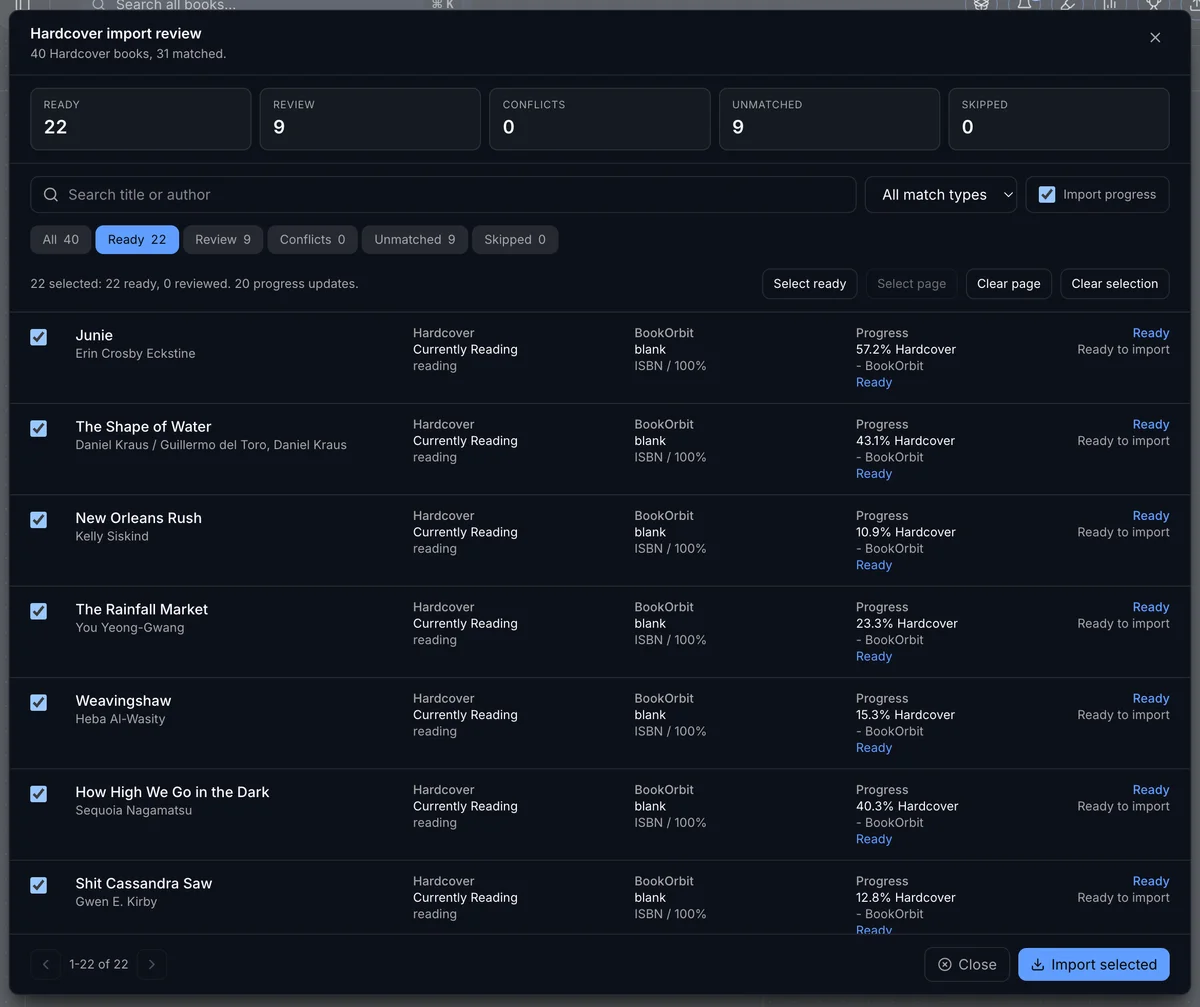Click the Weavingshaw title

pyautogui.click(x=123, y=701)
